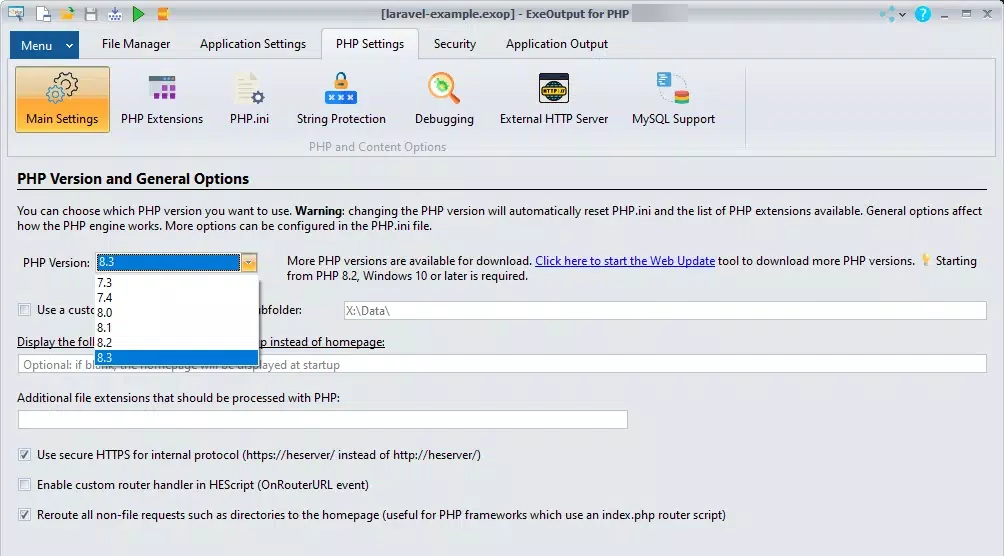Choose PHP version 7.3 from list
The height and width of the screenshot is (556, 1004).
(177, 282)
